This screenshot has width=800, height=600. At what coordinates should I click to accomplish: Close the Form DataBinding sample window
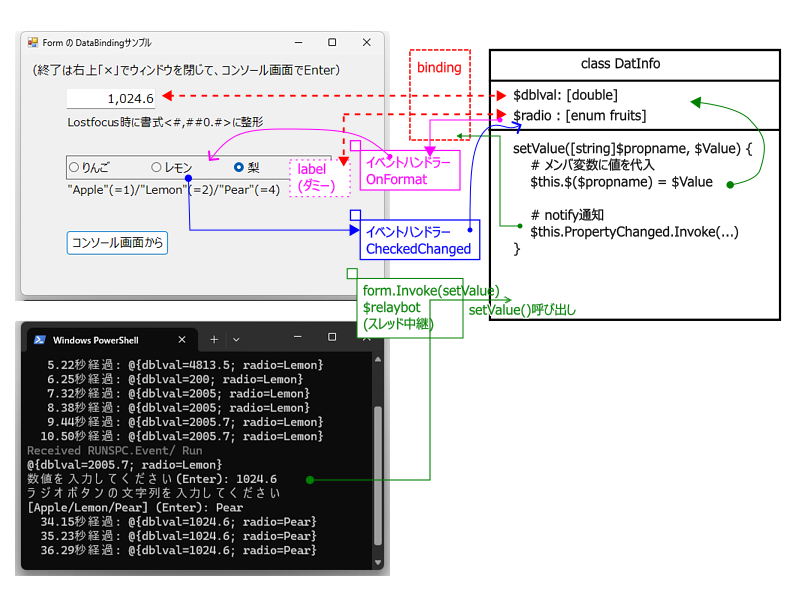tap(366, 42)
